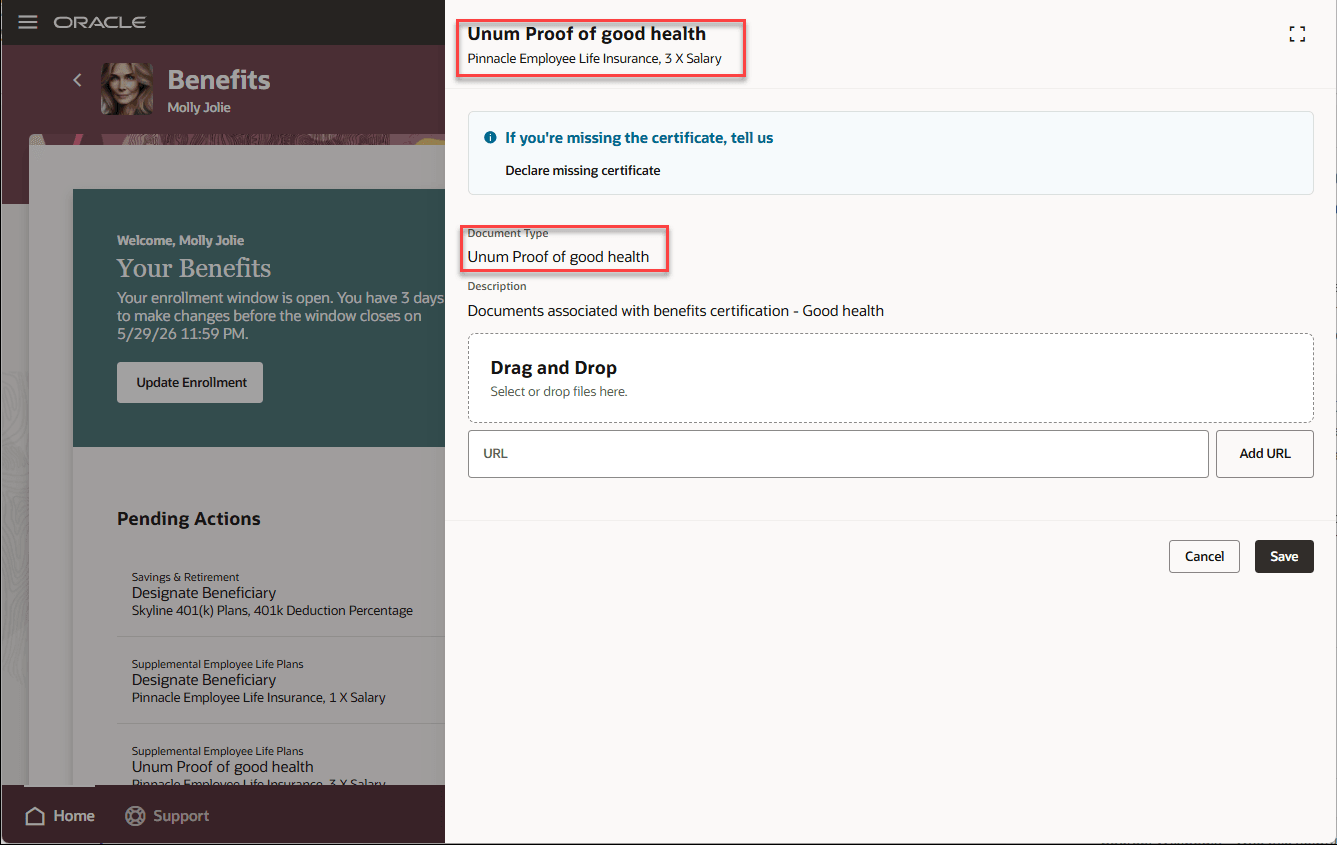Click the "Molly Jolie" name under Benefits

coord(199,107)
